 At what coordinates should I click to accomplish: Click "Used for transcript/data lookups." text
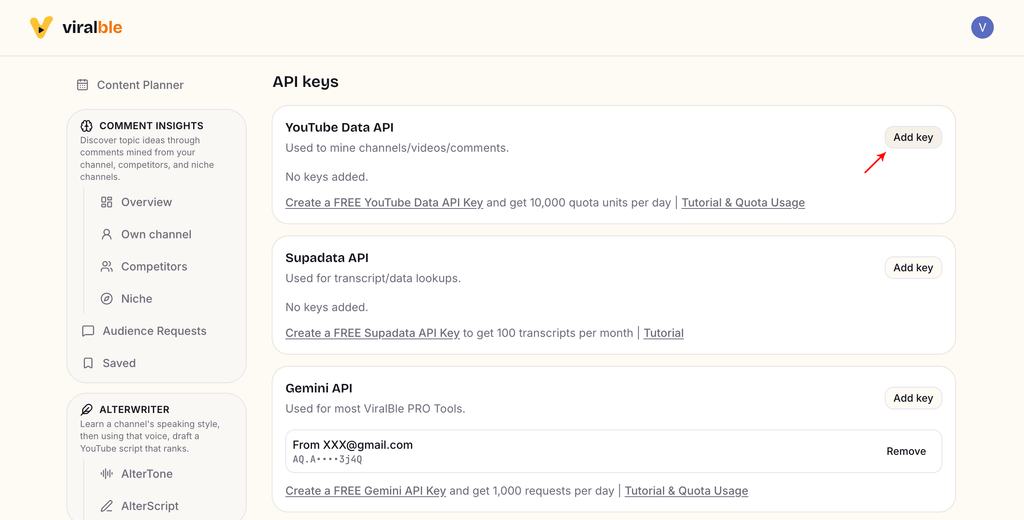[373, 278]
